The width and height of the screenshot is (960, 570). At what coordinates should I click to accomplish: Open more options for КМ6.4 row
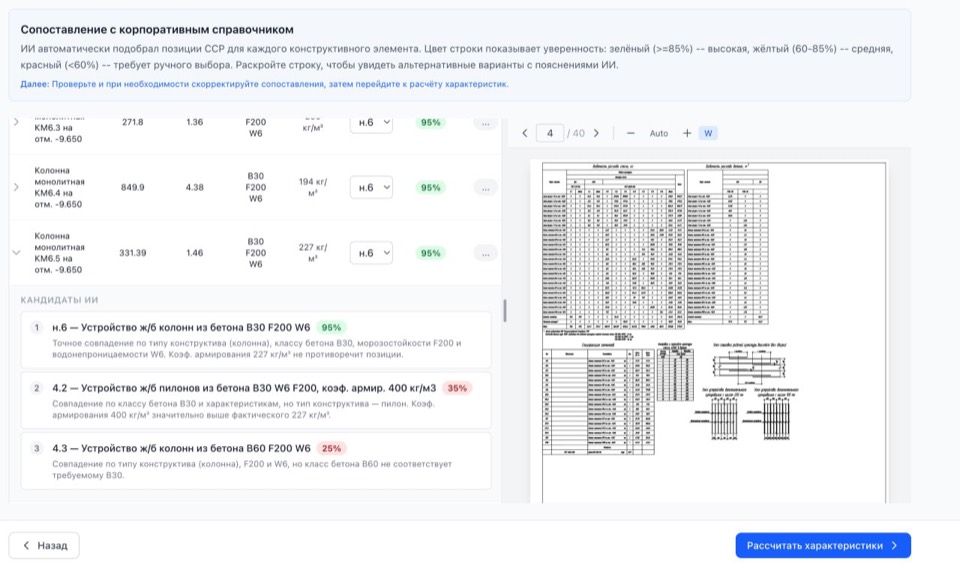(485, 187)
